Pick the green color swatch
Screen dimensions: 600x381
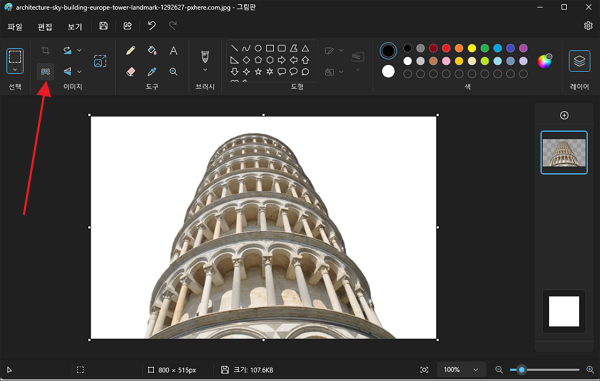(x=484, y=48)
